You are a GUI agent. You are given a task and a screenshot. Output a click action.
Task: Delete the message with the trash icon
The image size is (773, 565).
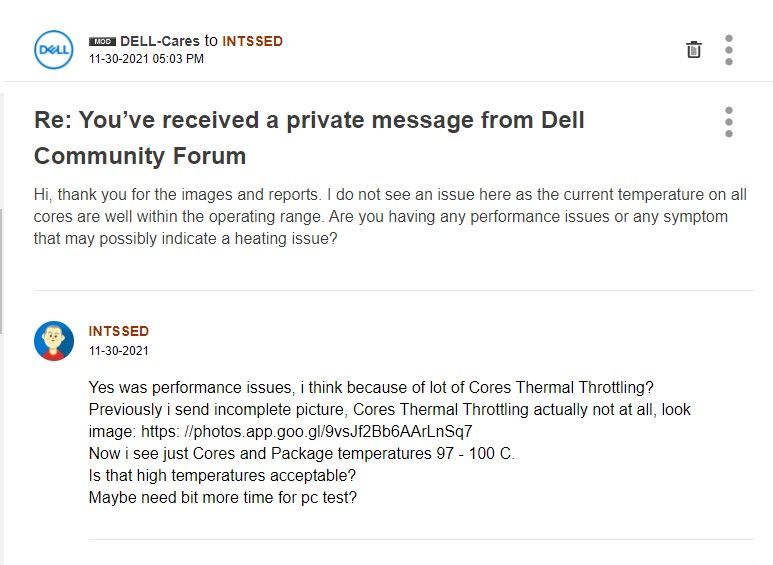693,49
